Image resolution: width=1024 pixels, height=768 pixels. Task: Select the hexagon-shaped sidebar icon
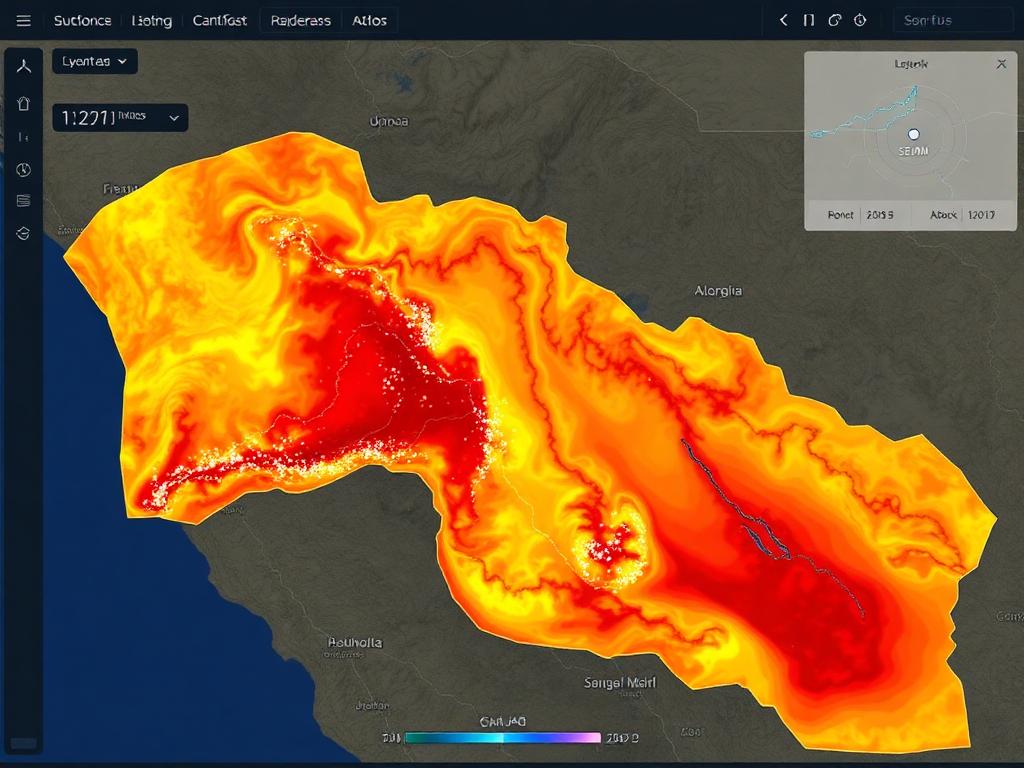[x=24, y=233]
